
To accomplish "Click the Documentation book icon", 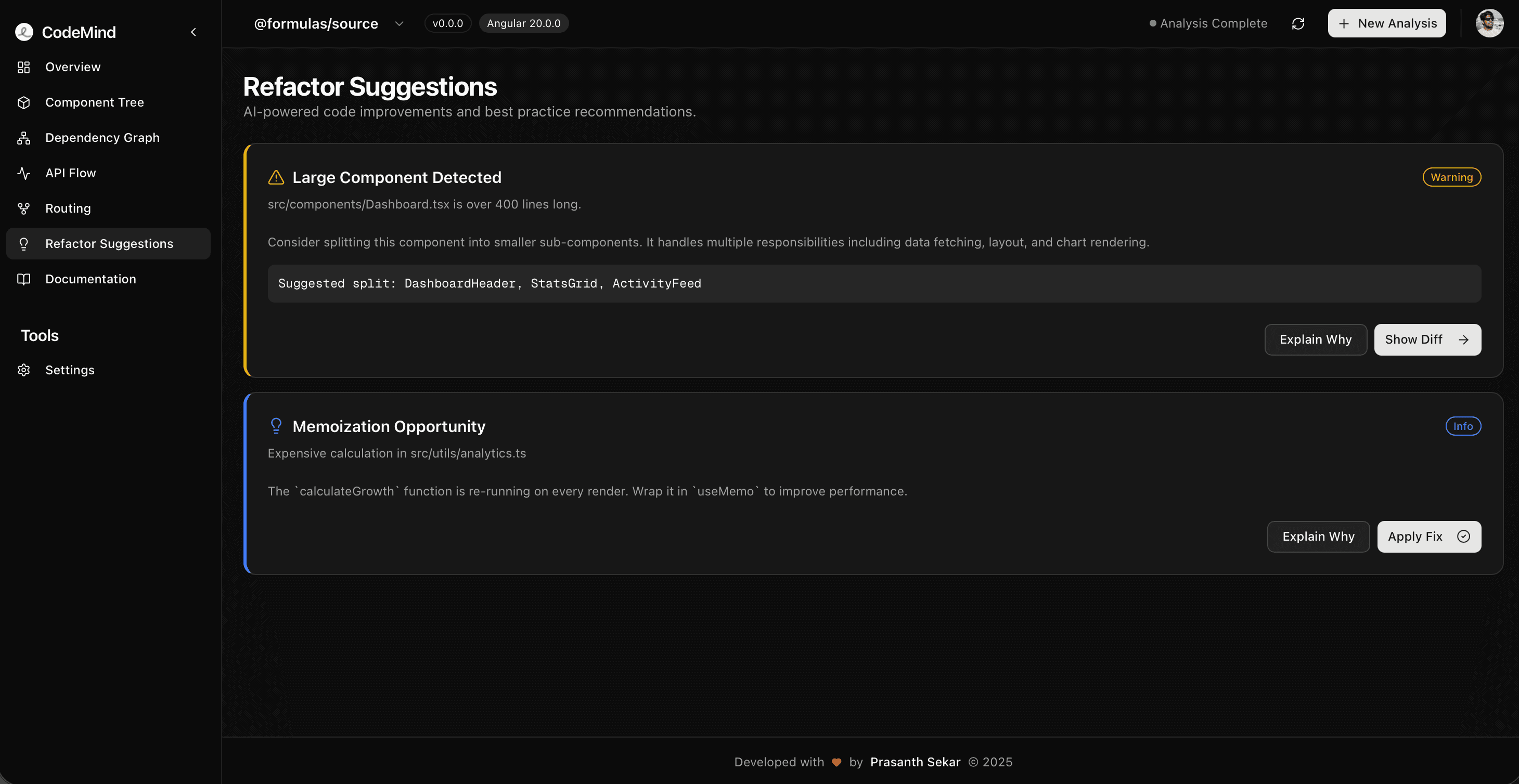I will pyautogui.click(x=23, y=279).
